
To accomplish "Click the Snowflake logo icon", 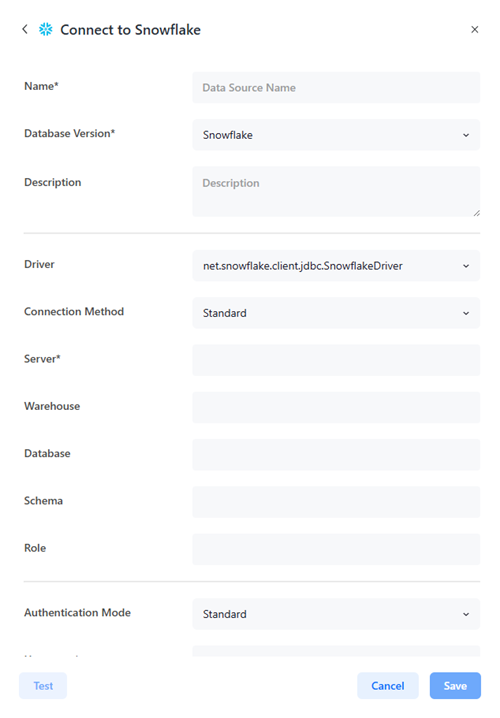I will 45,29.
